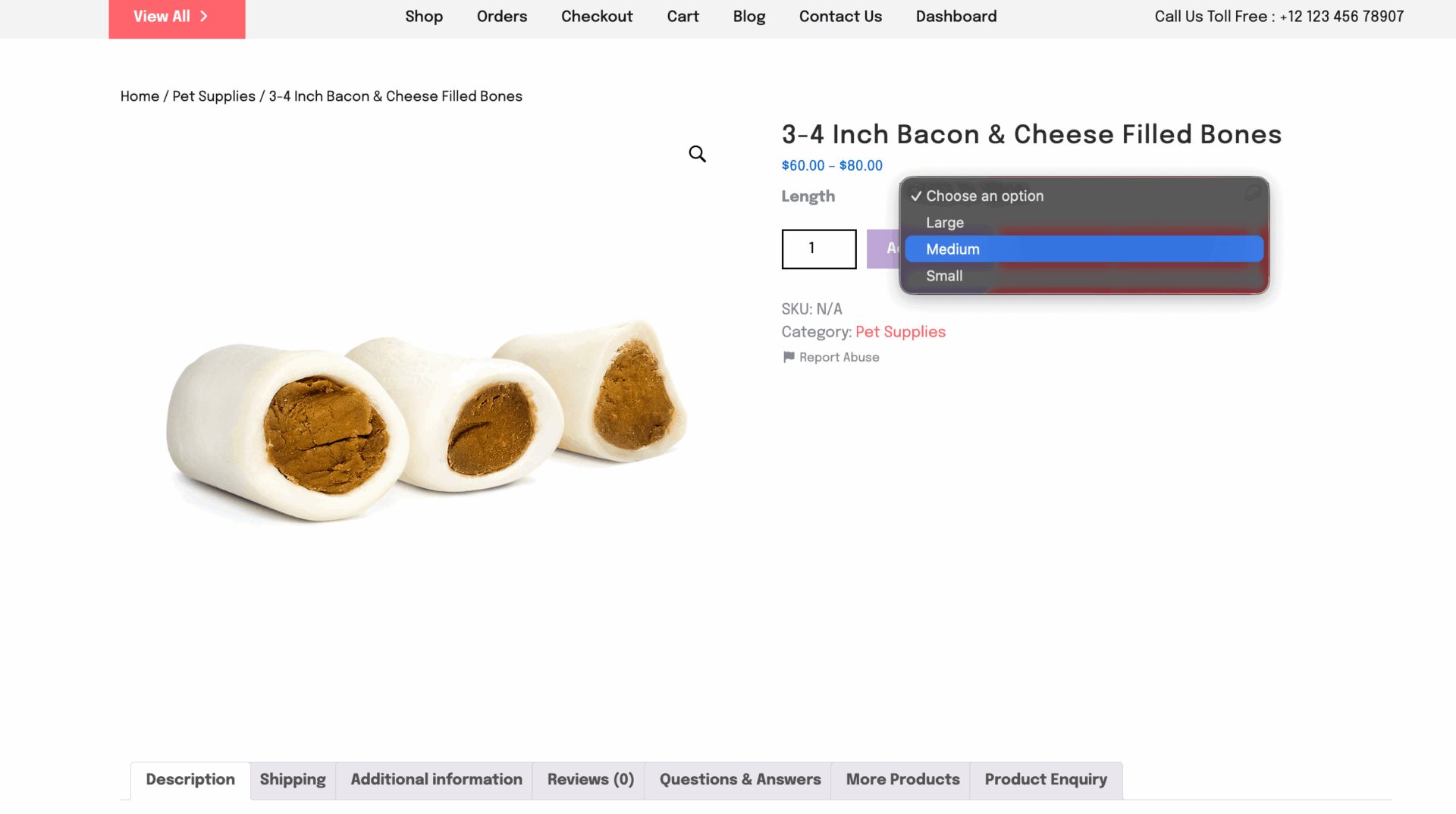Click the Home breadcrumb link
The width and height of the screenshot is (1456, 814).
pyautogui.click(x=140, y=96)
